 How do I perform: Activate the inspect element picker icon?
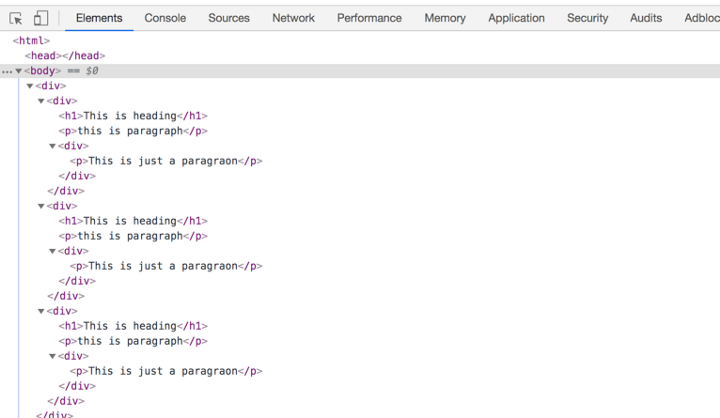tap(16, 18)
